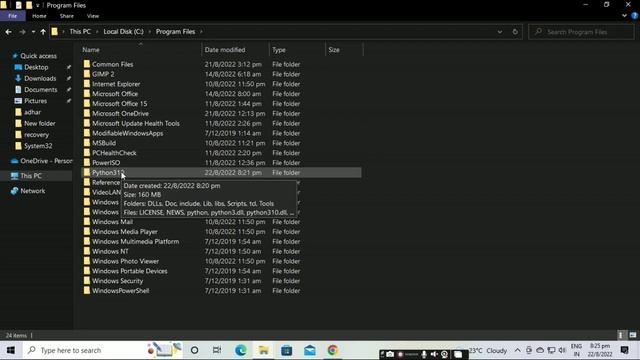Click Program Files breadcrumb

[176, 32]
